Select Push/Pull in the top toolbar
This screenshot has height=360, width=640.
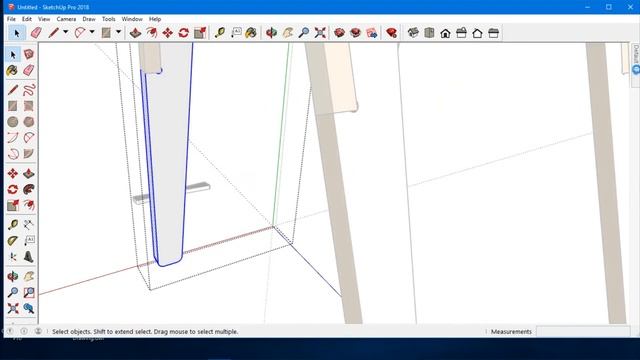tap(136, 33)
